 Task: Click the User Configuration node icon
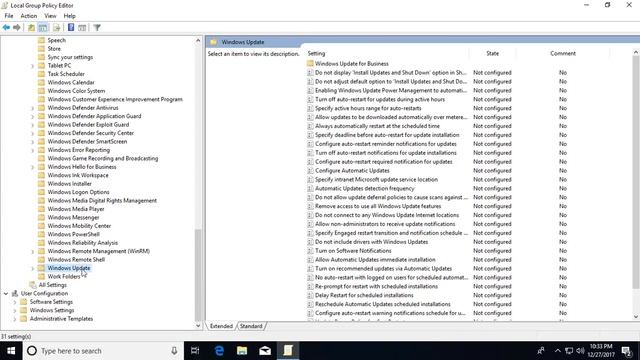click(x=15, y=293)
